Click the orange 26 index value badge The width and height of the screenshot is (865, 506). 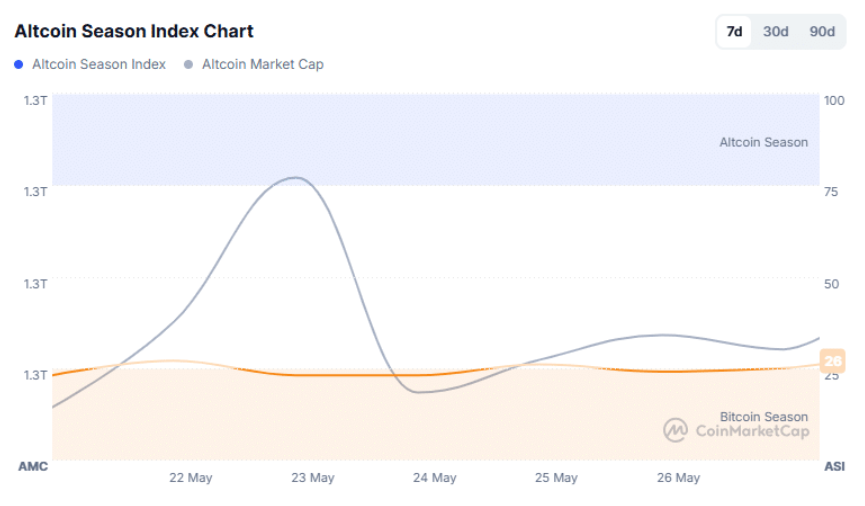[x=833, y=361]
